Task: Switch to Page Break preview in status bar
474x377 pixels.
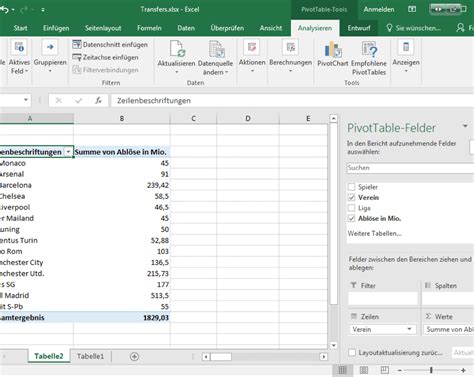Action: coord(384,370)
